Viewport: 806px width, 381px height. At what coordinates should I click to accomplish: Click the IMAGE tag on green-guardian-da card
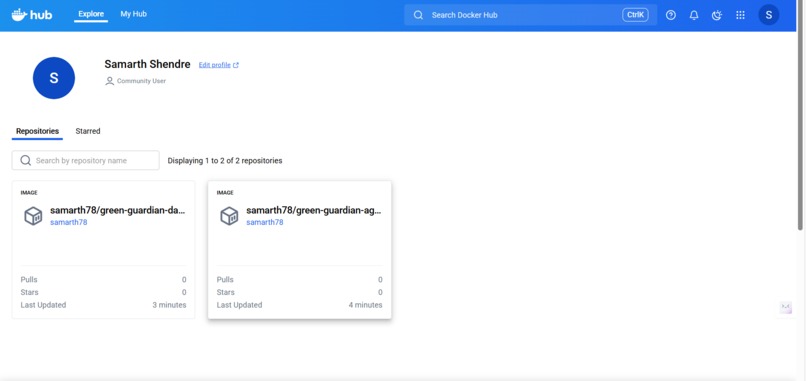coord(29,193)
